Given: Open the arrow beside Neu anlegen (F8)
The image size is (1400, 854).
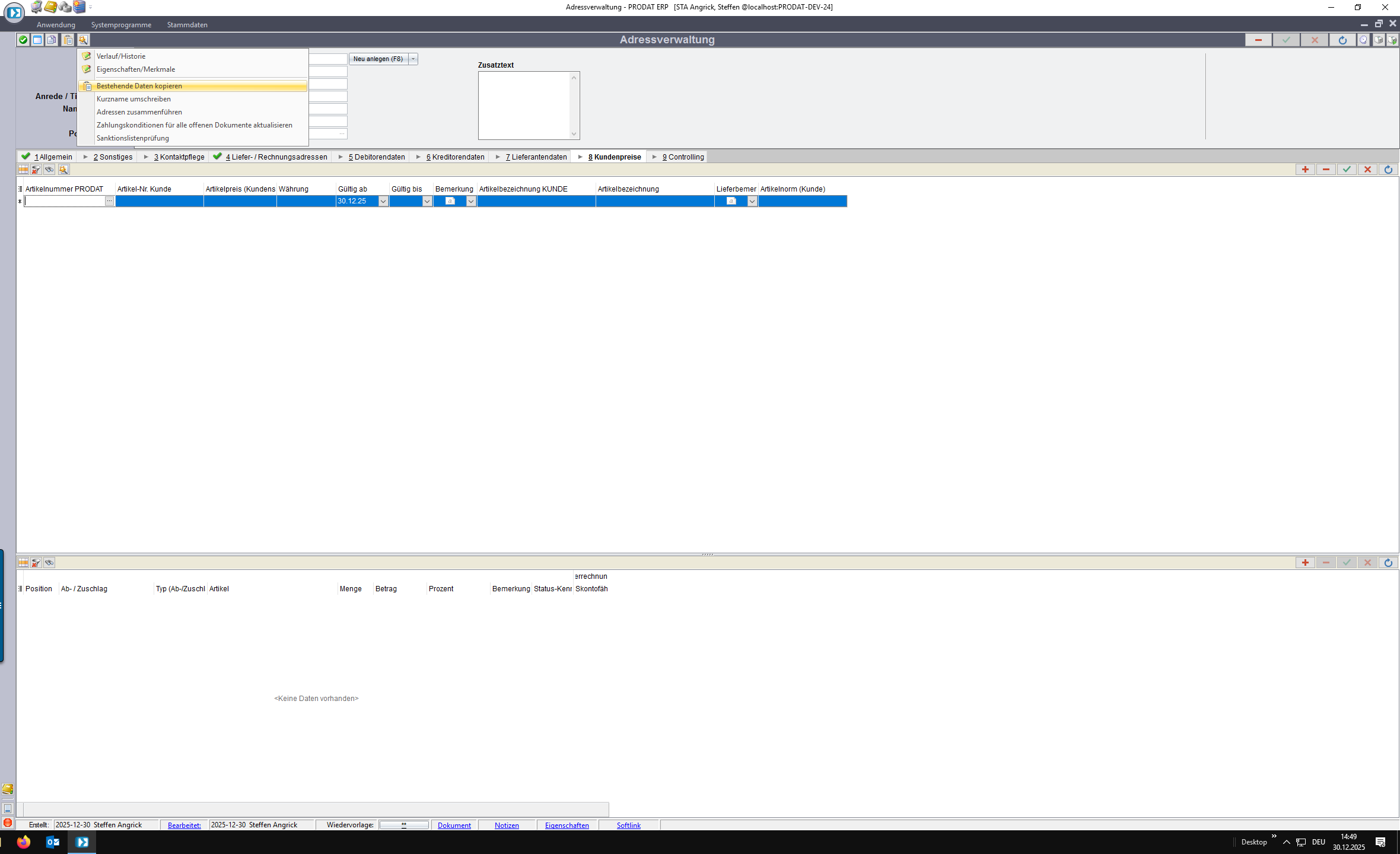Looking at the screenshot, I should (x=413, y=59).
